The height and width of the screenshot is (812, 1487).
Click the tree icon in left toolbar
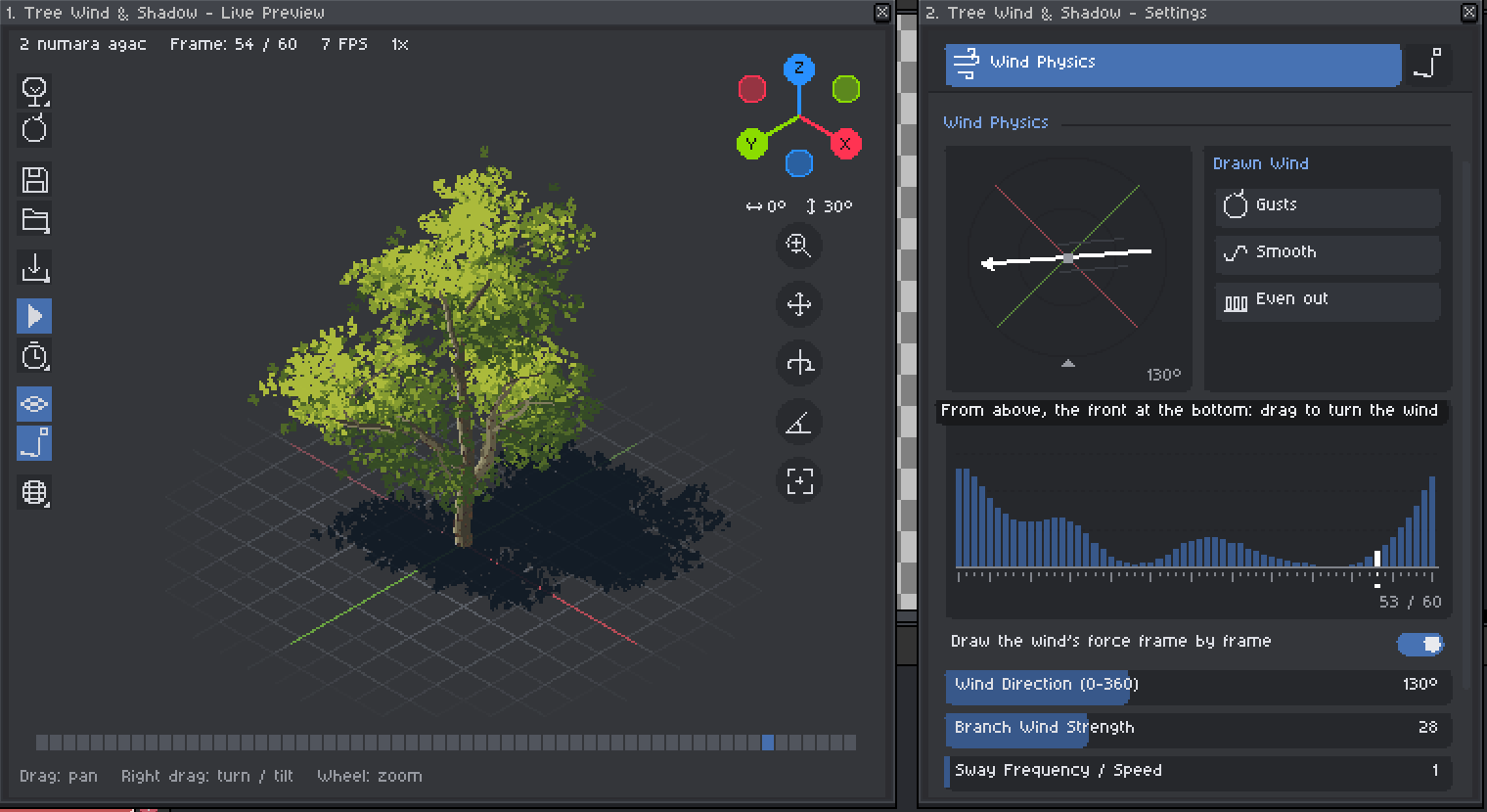coord(35,91)
